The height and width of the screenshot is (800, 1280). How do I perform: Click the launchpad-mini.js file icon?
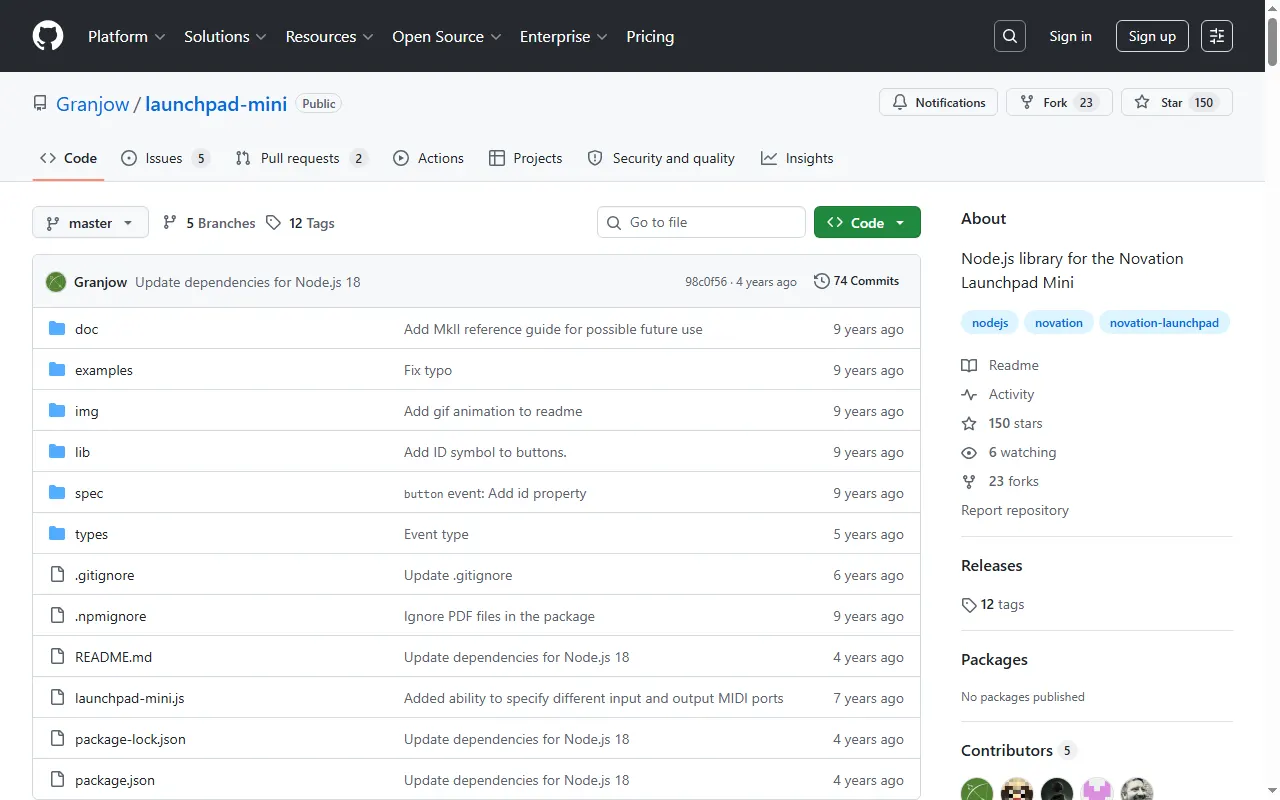(57, 698)
